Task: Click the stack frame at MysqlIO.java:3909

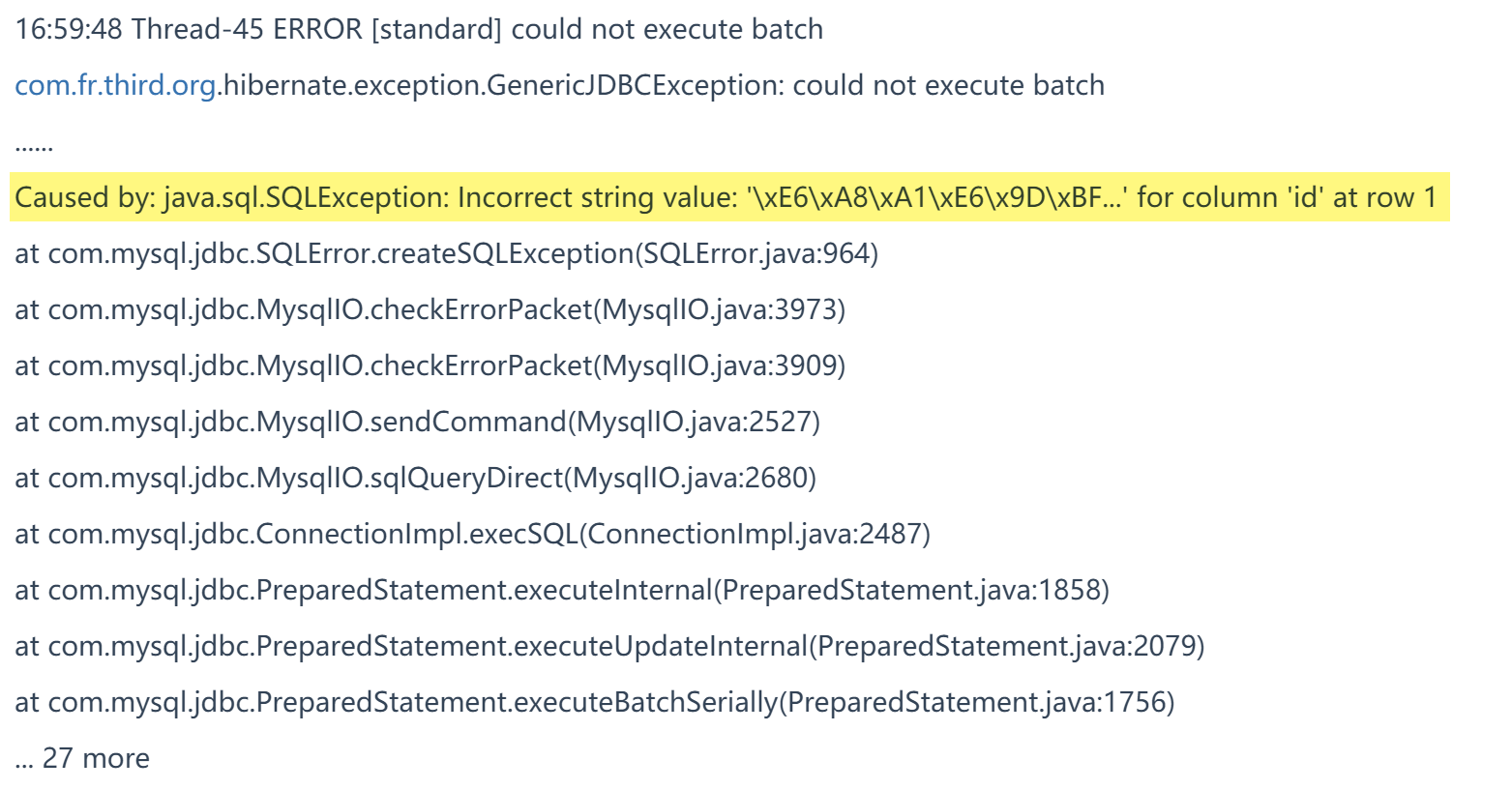Action: pos(430,366)
